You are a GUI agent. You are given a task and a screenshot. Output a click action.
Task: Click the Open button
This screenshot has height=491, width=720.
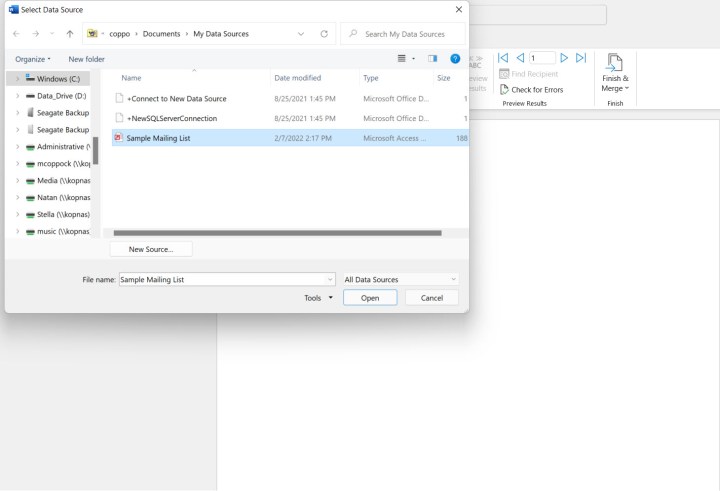[x=370, y=298]
